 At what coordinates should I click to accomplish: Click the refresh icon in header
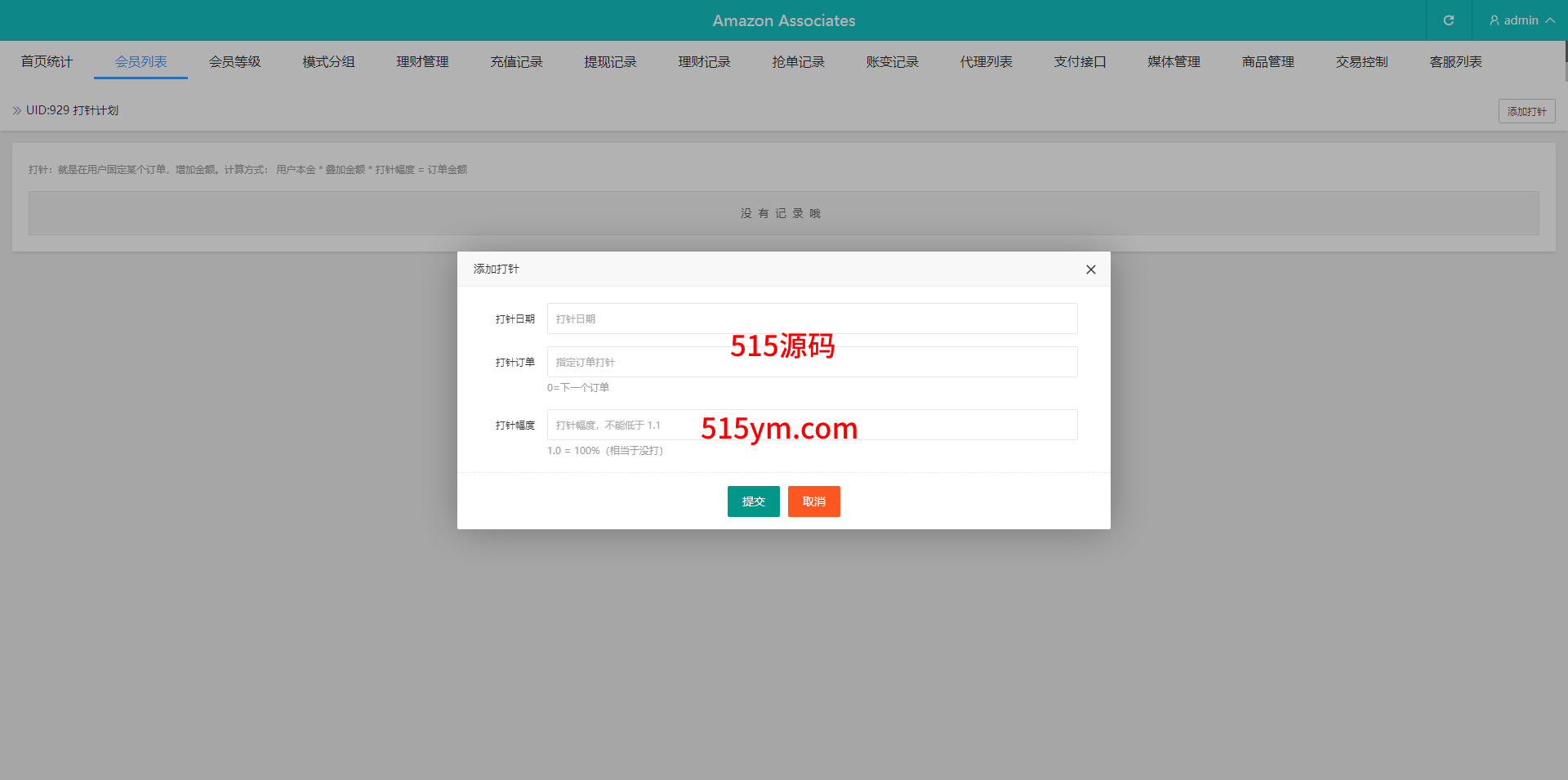coord(1449,20)
